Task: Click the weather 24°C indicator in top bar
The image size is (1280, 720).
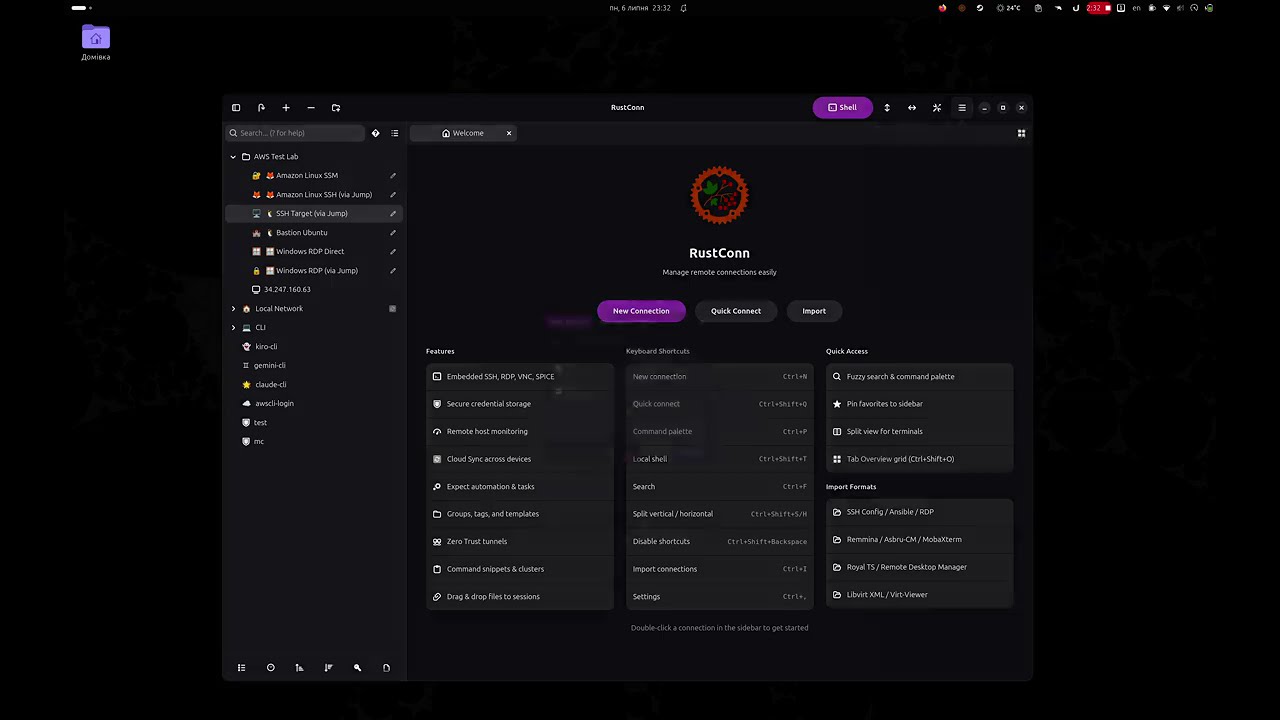Action: pos(1007,8)
